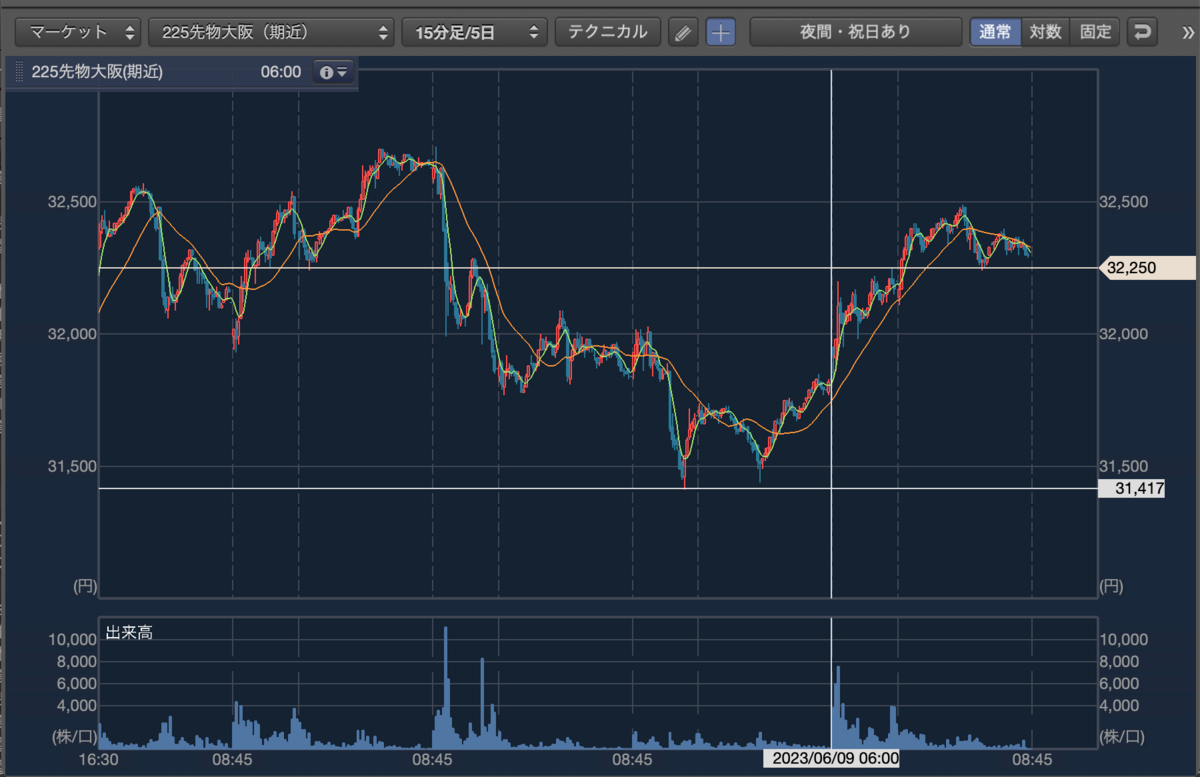Click the right 32,500 axis value
This screenshot has height=777, width=1200.
pos(1123,201)
